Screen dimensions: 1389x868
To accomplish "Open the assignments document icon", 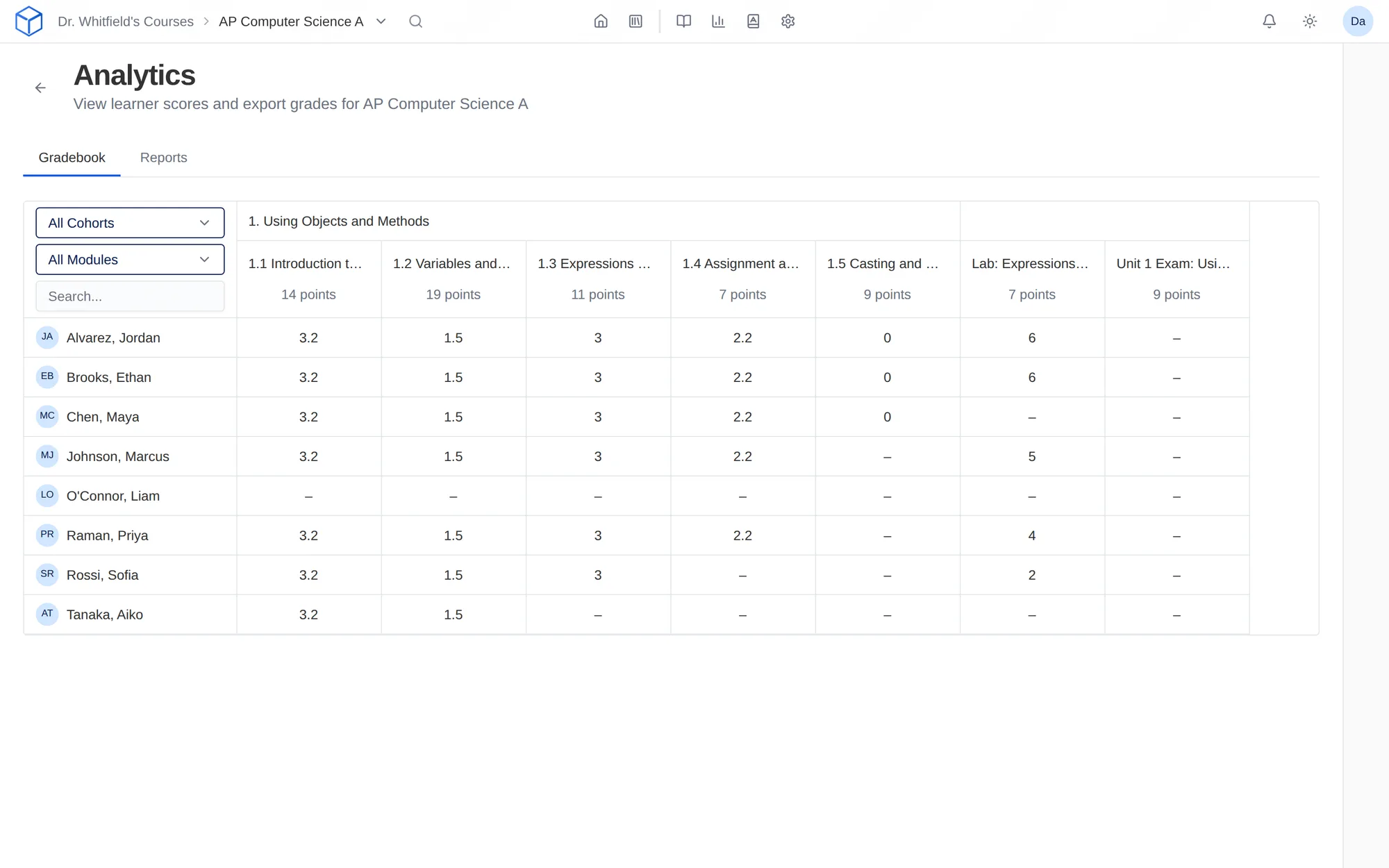I will click(x=753, y=22).
